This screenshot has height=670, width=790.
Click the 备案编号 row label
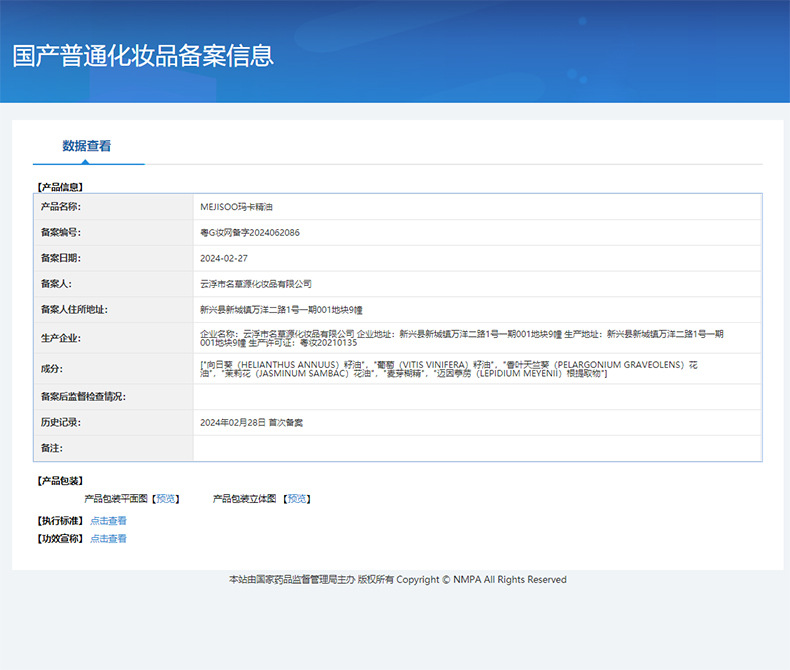coord(60,232)
